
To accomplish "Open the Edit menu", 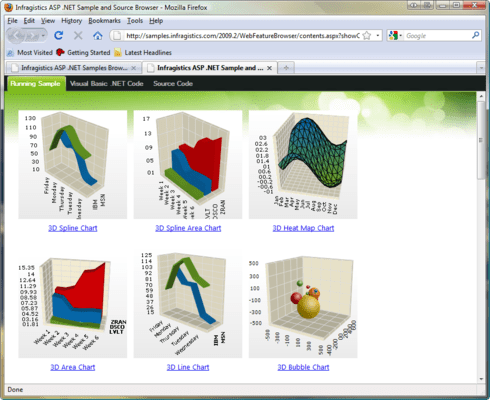I will [x=29, y=21].
